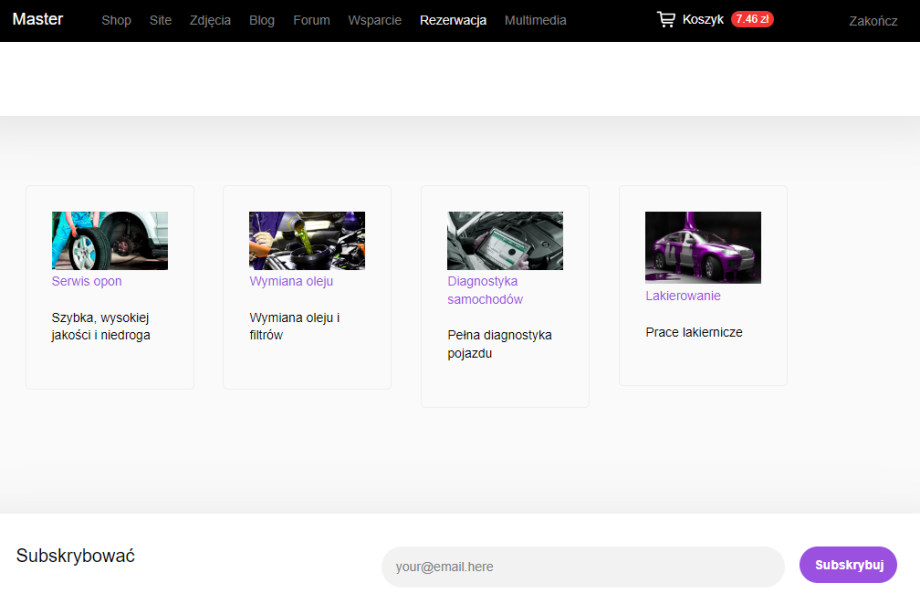The width and height of the screenshot is (920, 614).
Task: Click the Zakończ link
Action: click(873, 21)
